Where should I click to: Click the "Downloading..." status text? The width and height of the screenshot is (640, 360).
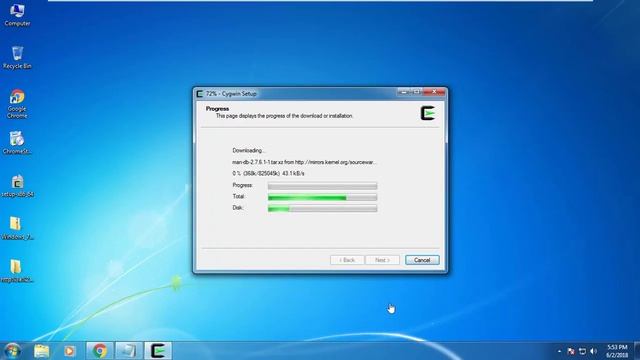[249, 150]
